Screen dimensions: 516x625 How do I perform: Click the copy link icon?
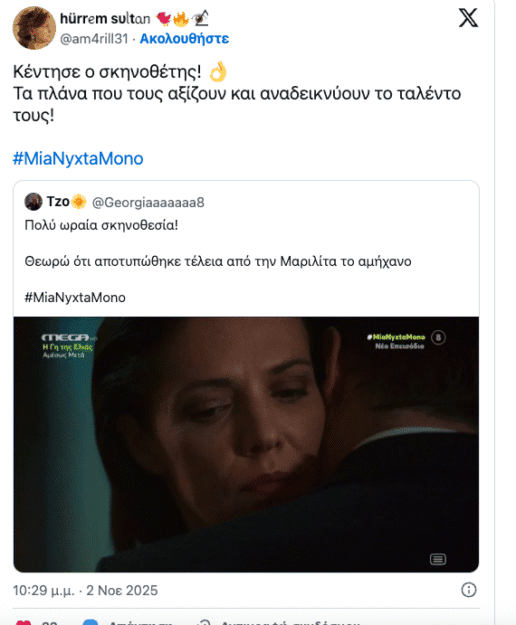click(204, 622)
